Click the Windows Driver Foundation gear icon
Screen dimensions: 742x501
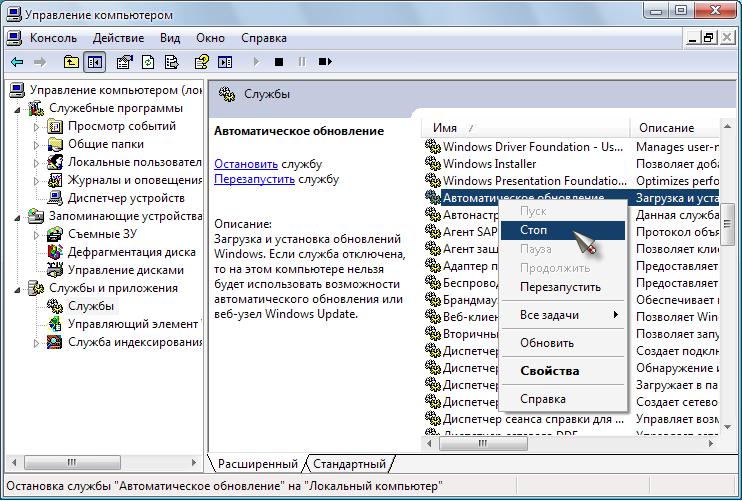433,146
